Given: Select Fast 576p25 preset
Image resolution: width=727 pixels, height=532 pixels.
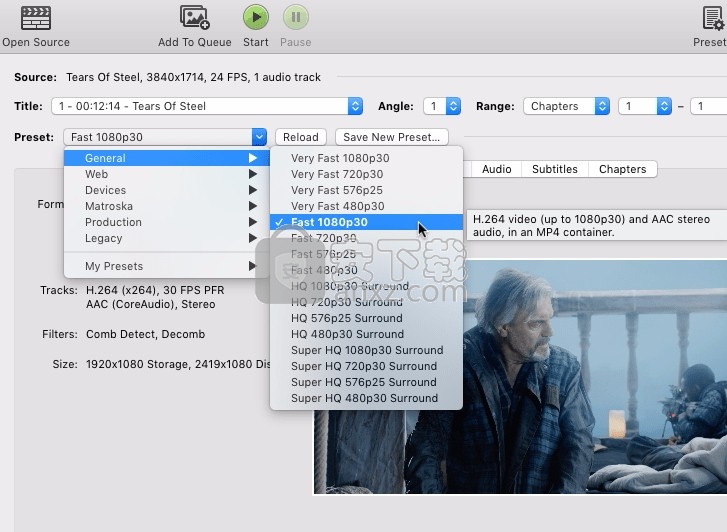Looking at the screenshot, I should pos(366,254).
